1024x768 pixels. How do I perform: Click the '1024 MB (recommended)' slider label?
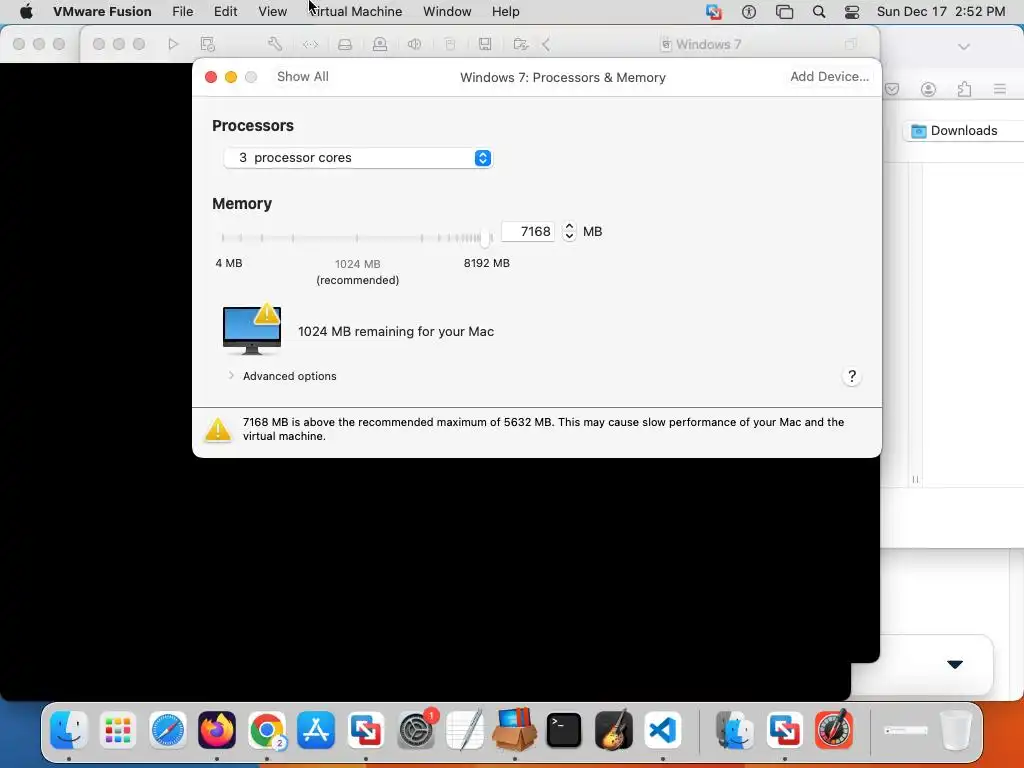point(358,272)
